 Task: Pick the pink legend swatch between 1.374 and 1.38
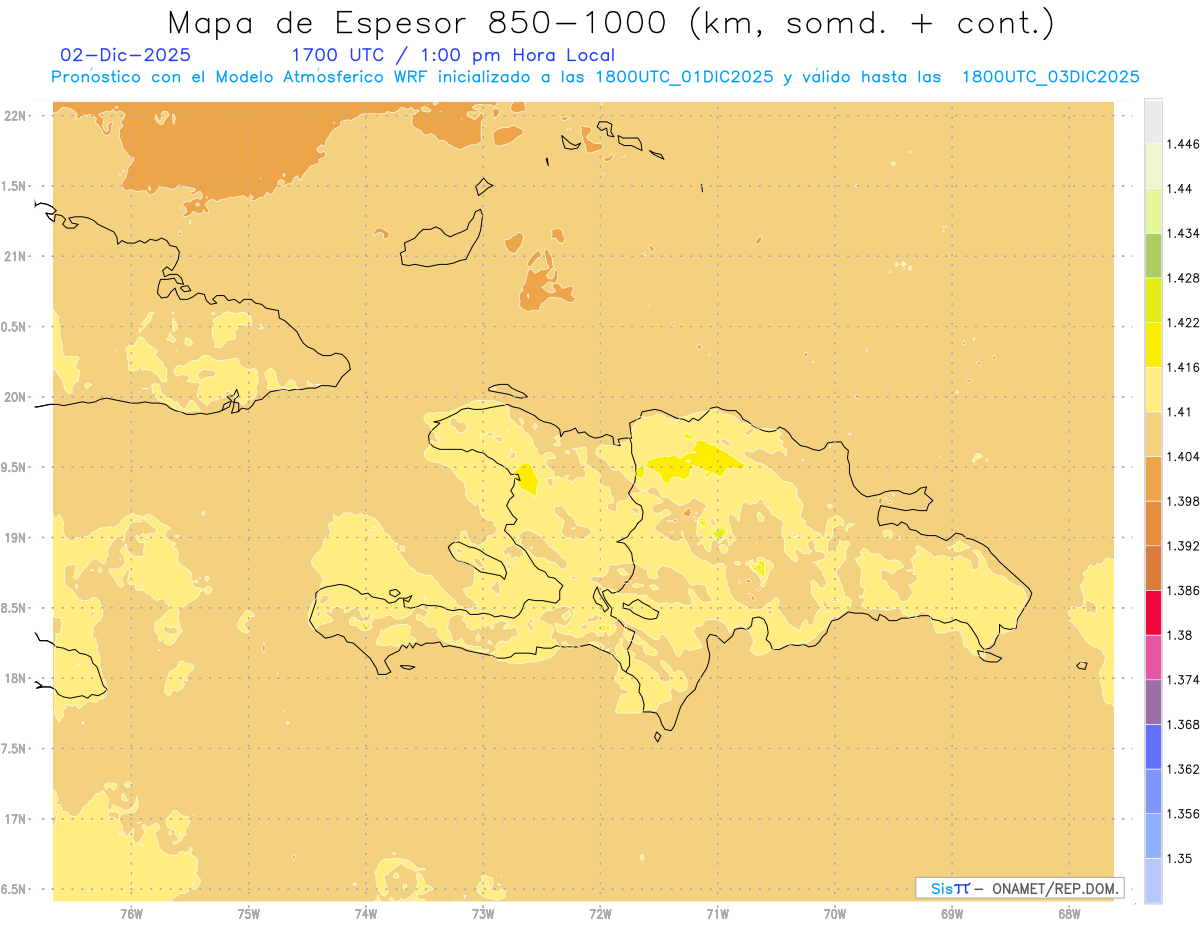(x=1153, y=657)
